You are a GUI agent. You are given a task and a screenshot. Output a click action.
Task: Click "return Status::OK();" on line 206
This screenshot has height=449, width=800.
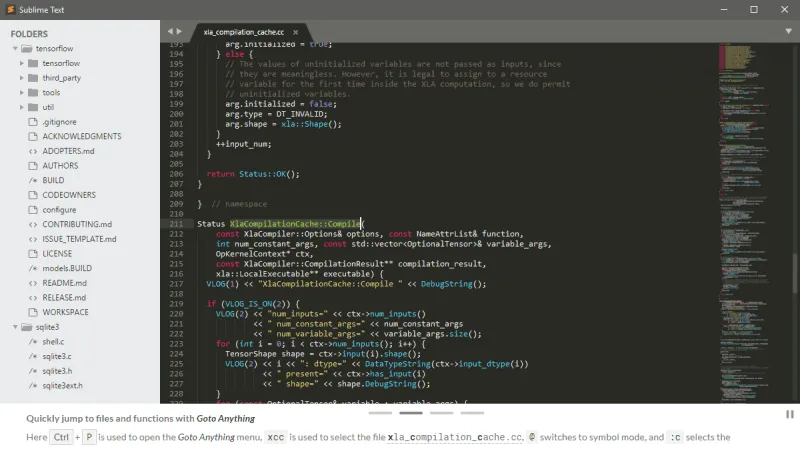click(253, 174)
